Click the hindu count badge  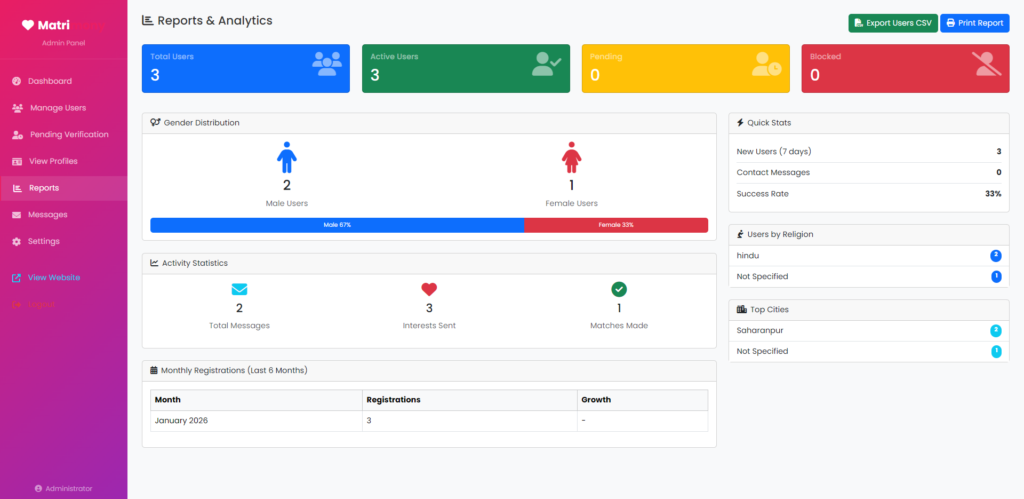pos(996,256)
